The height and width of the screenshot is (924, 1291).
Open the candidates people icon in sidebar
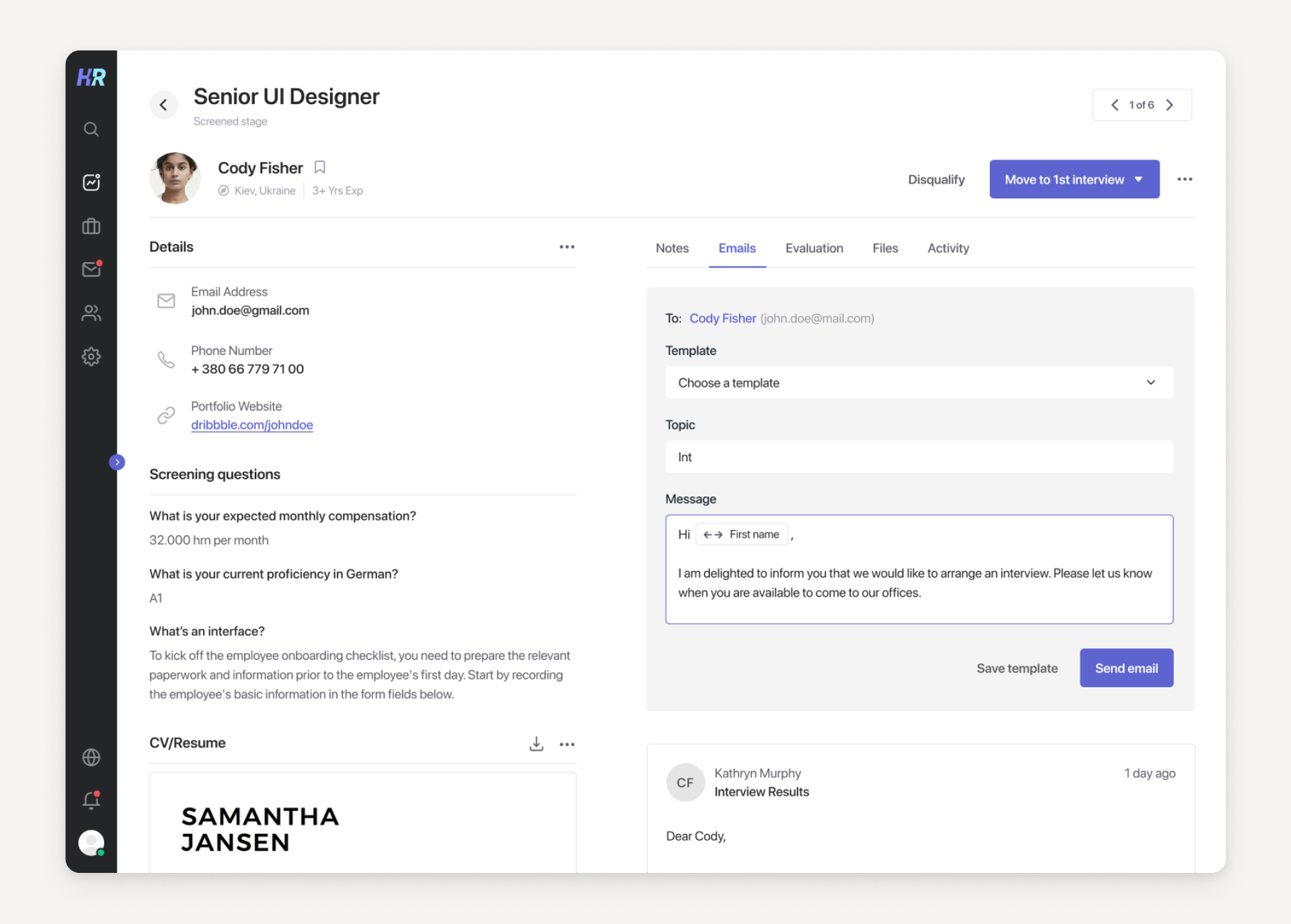[x=91, y=313]
